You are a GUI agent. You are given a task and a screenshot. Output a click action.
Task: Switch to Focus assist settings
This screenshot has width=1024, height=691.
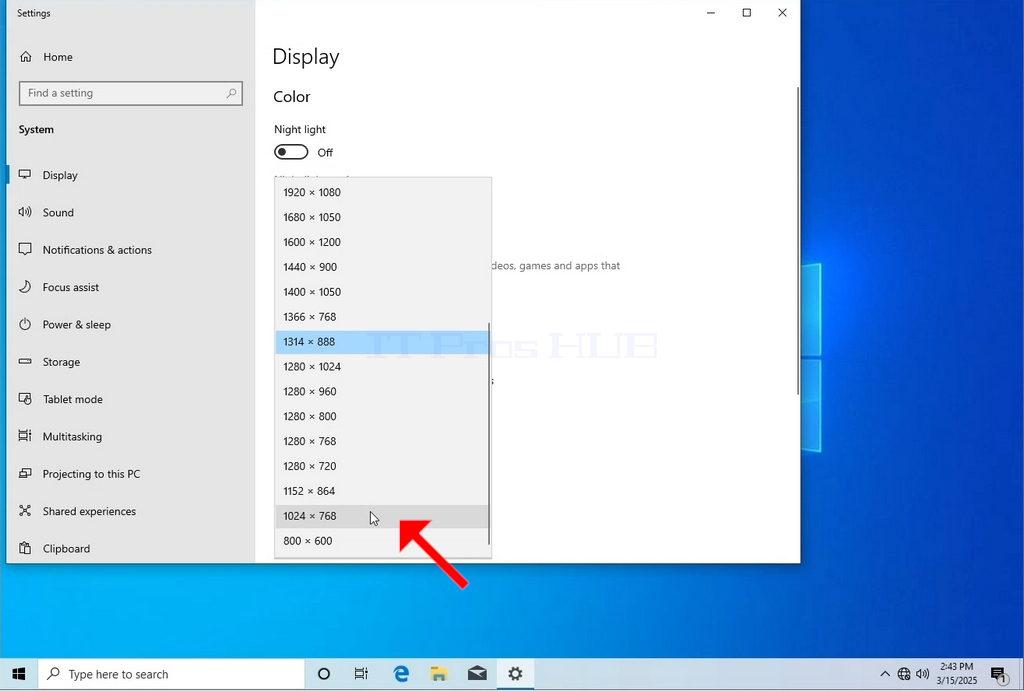point(71,287)
